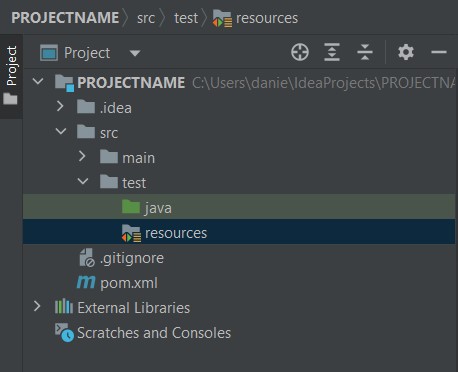Click the Select Opened File crosshair icon
Image resolution: width=458 pixels, height=372 pixels.
tap(300, 52)
